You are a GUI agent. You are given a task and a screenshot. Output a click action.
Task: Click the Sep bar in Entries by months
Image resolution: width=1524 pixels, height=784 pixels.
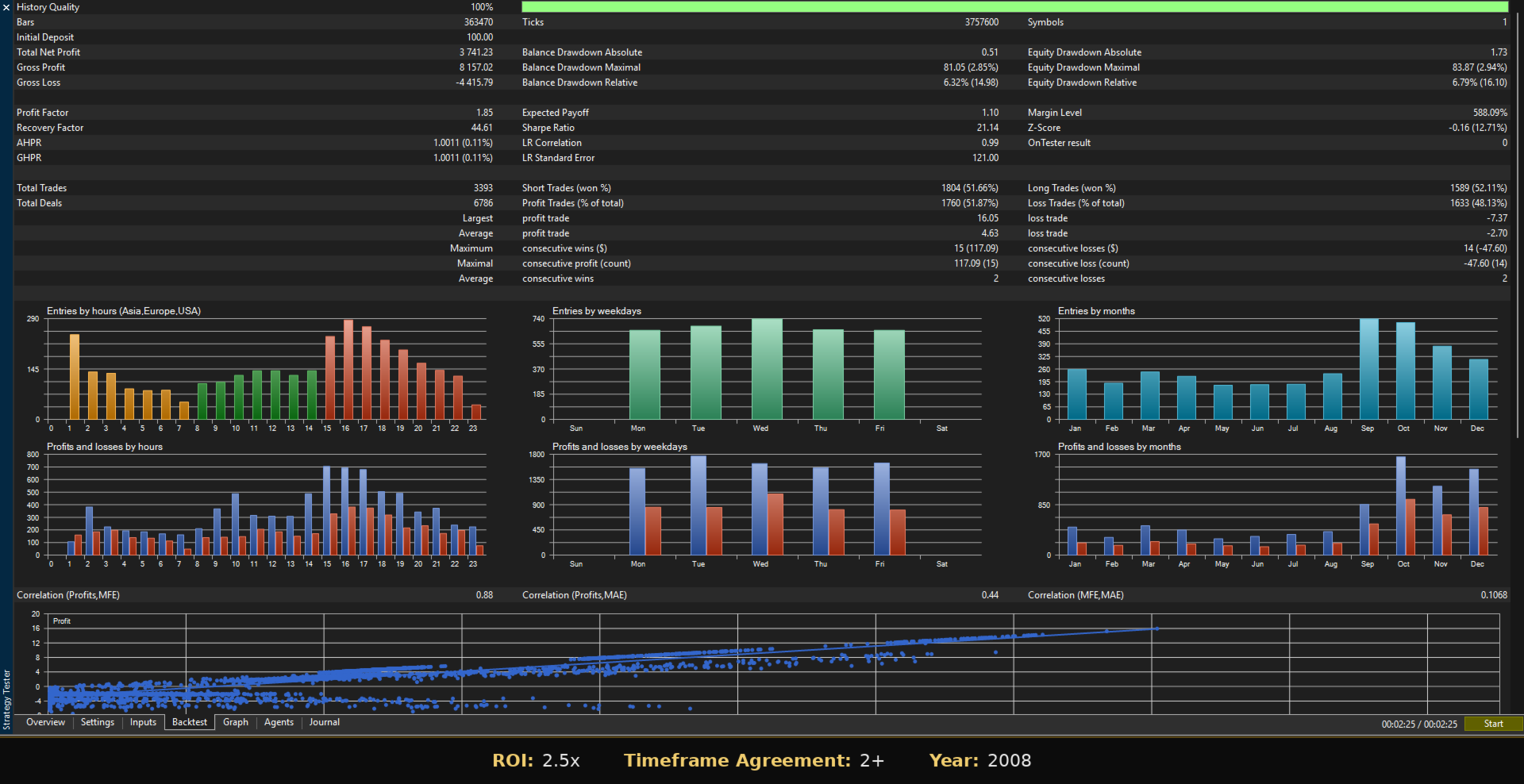coord(1368,369)
